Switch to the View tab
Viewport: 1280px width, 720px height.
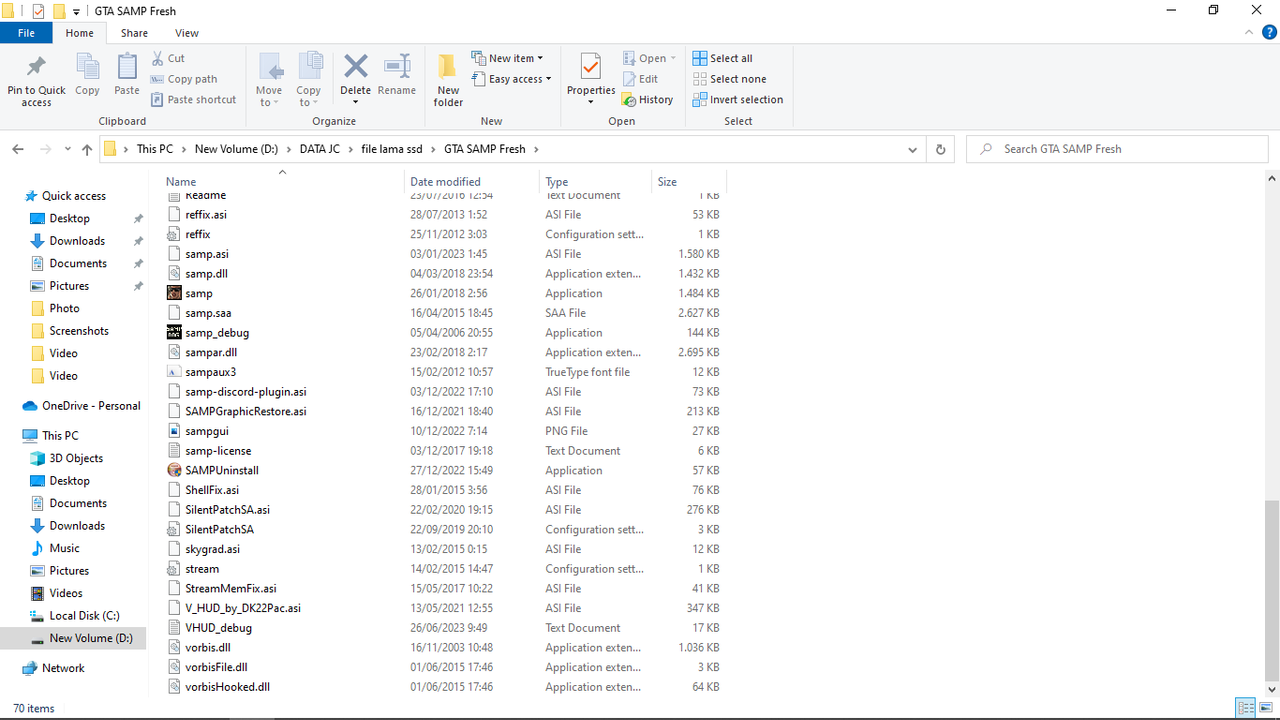point(186,33)
